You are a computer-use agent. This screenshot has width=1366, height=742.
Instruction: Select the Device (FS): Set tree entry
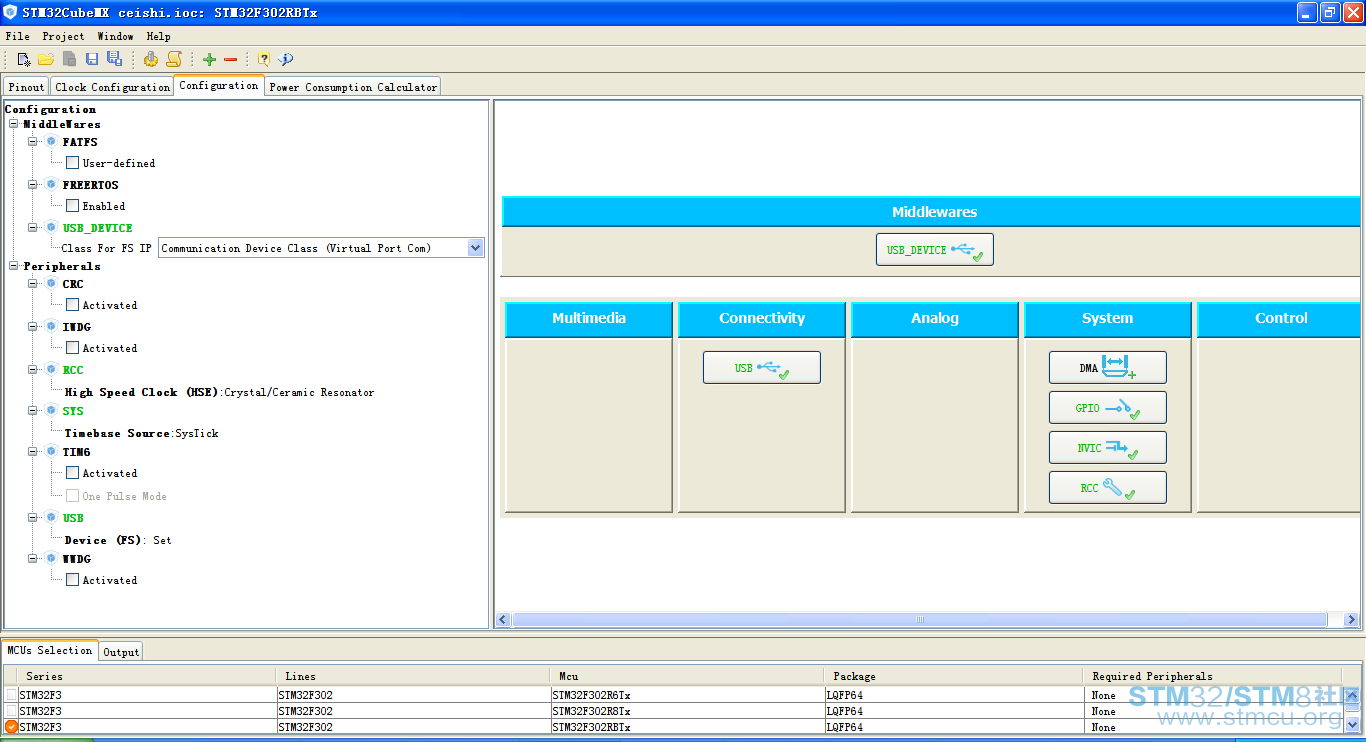point(118,540)
